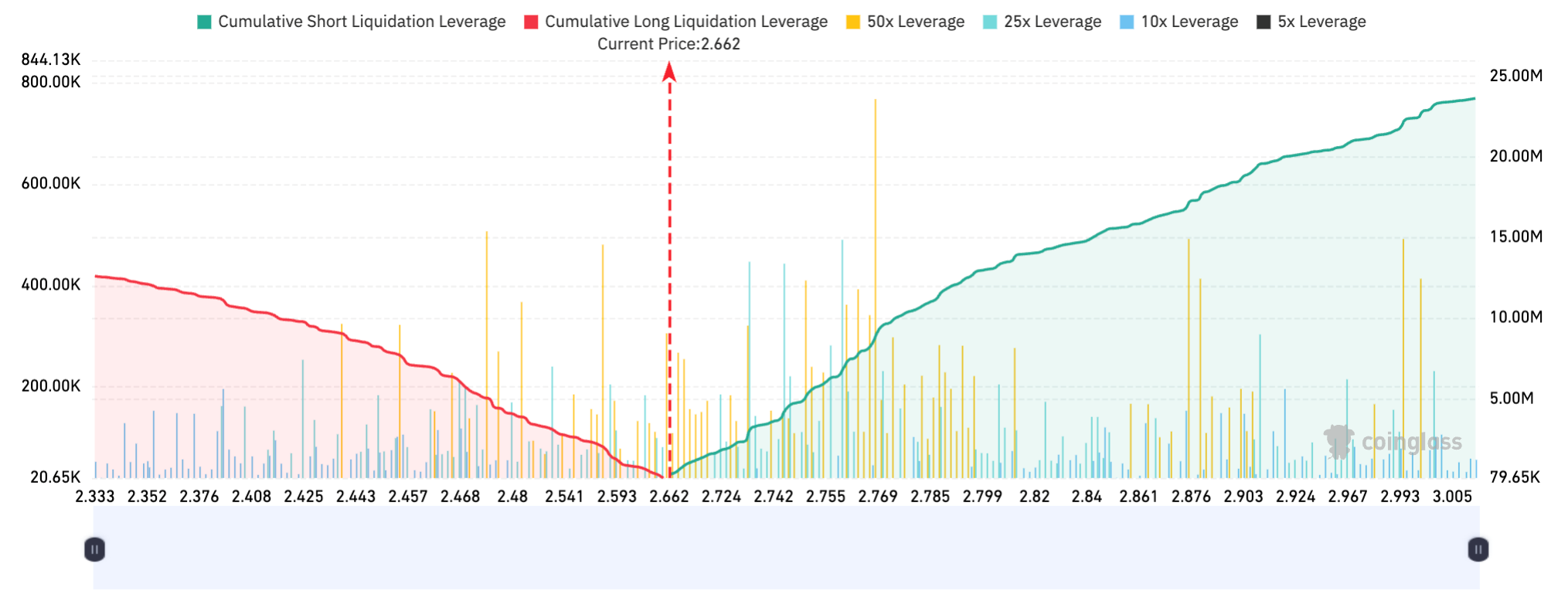Click the 2.333 x-axis price label
This screenshot has height=601, width=1568.
95,496
